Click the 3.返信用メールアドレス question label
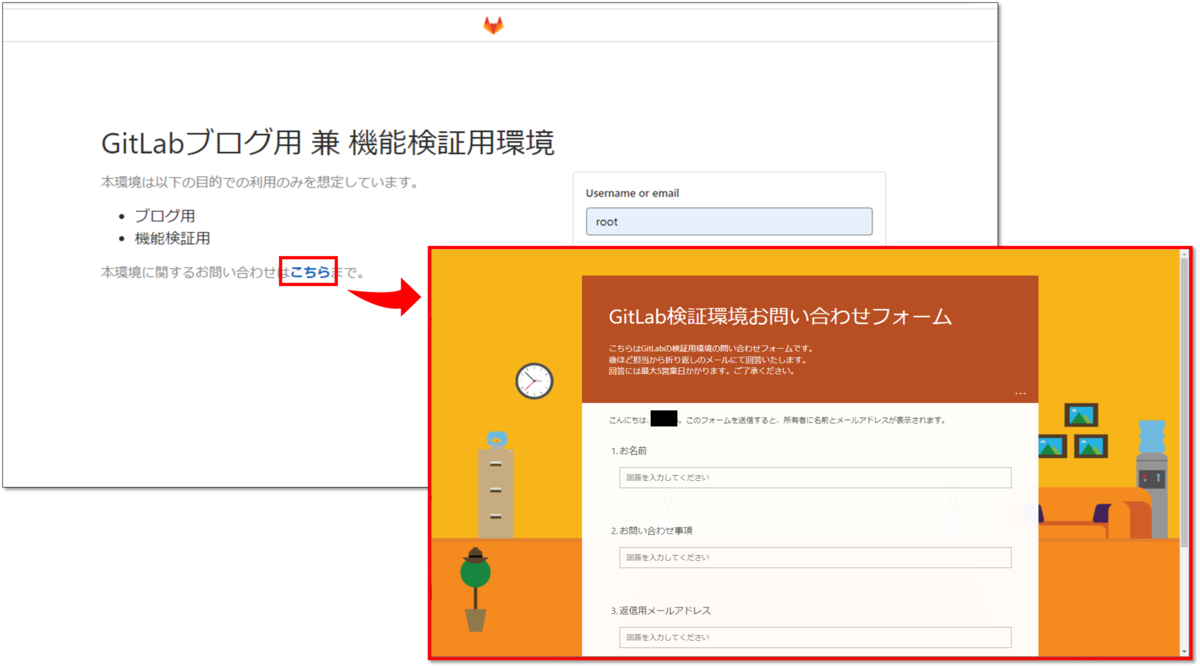 [661, 610]
